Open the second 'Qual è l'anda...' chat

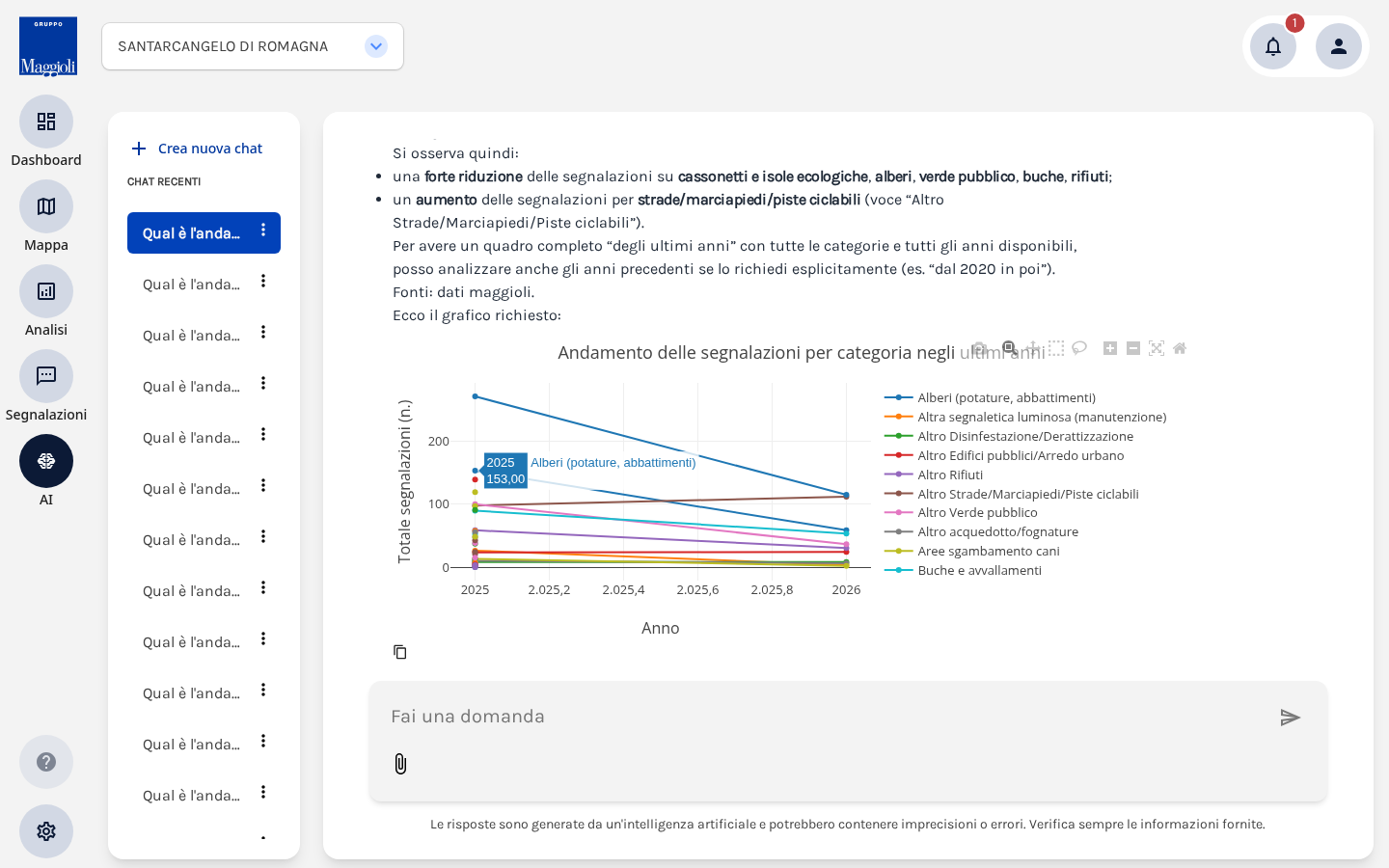coord(191,285)
